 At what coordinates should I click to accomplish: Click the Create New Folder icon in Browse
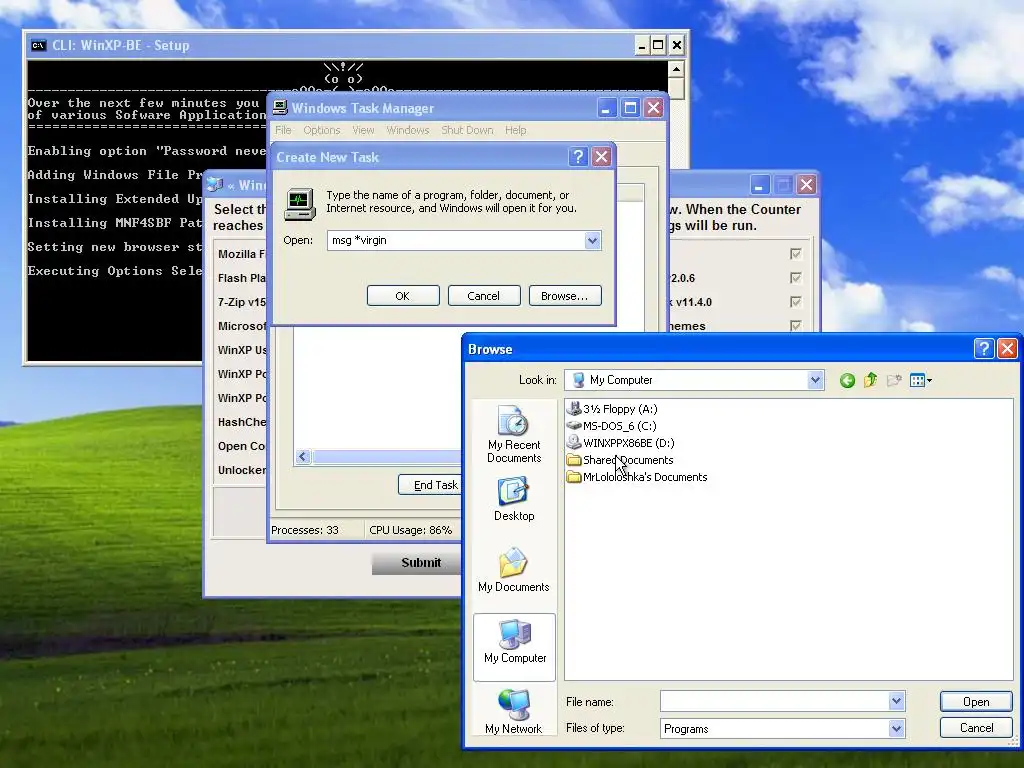click(894, 380)
